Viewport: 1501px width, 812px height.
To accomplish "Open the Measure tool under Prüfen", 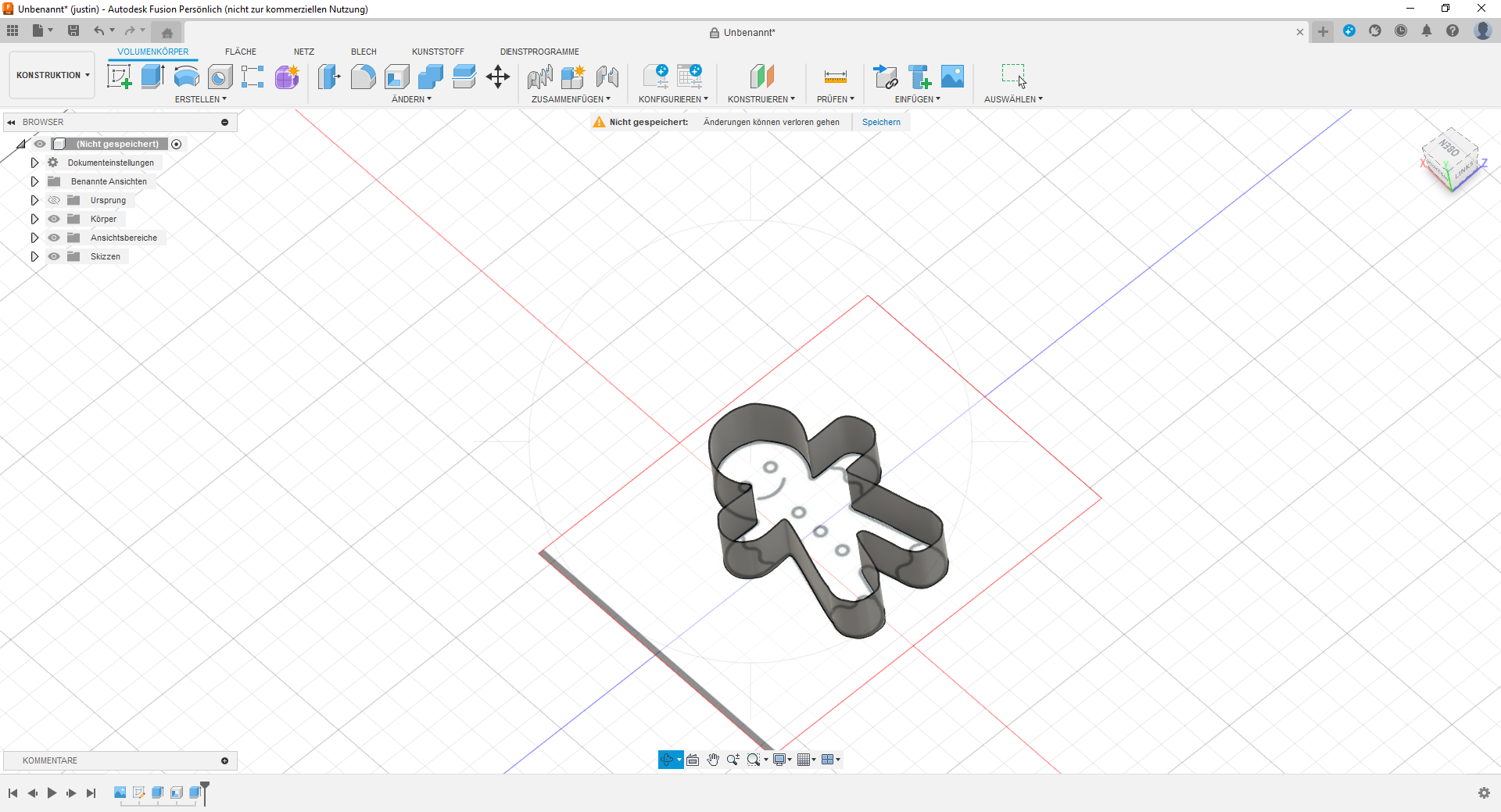I will 835,77.
